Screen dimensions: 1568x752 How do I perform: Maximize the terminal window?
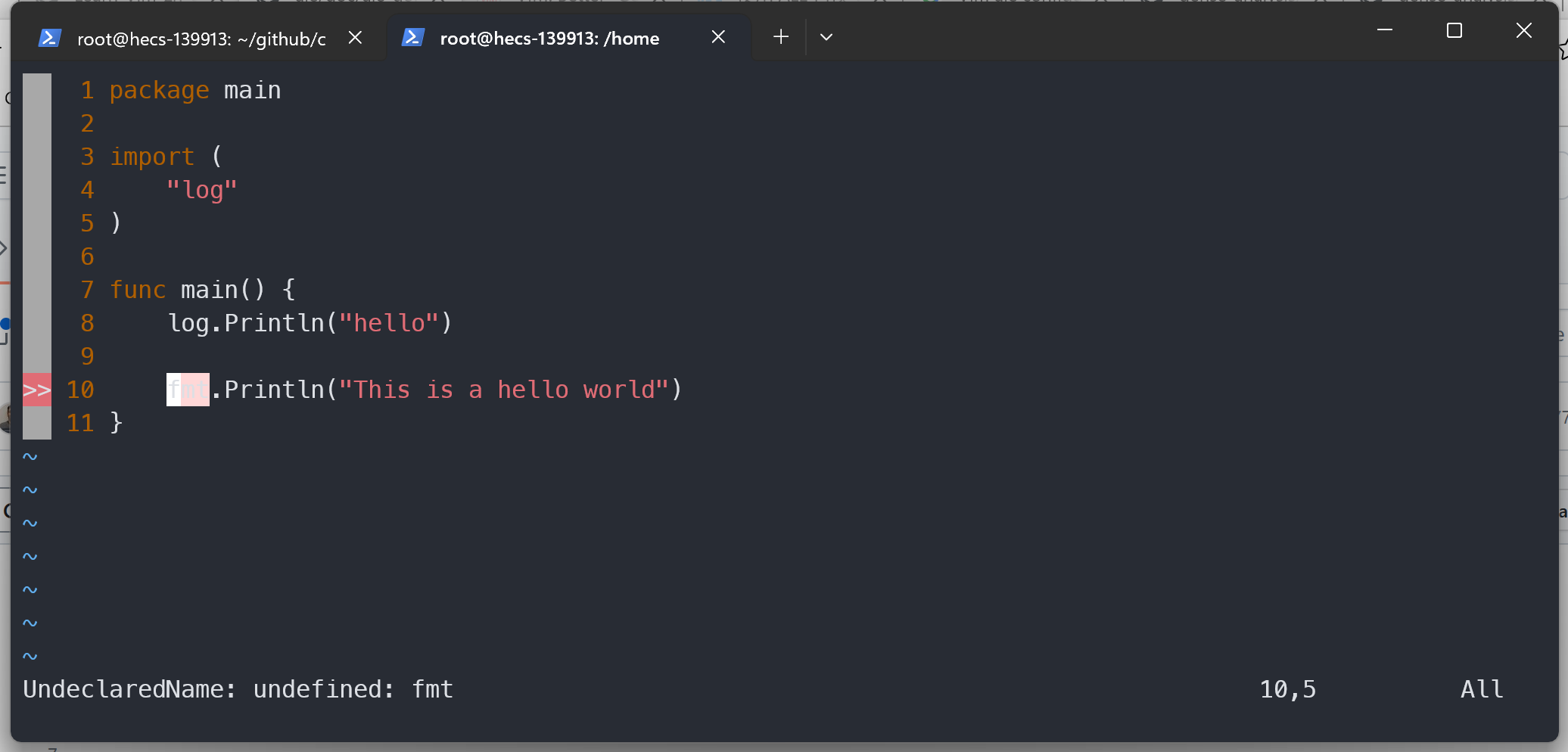click(x=1454, y=30)
